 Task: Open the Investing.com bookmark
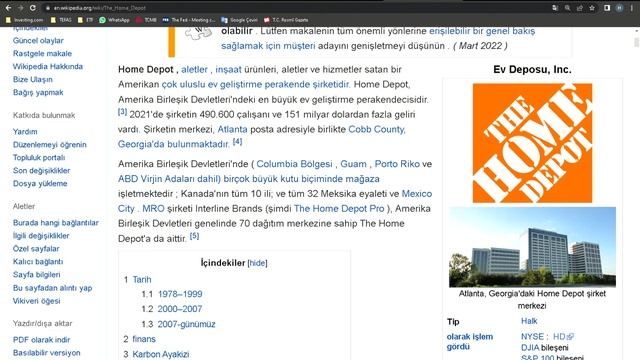[x=24, y=20]
